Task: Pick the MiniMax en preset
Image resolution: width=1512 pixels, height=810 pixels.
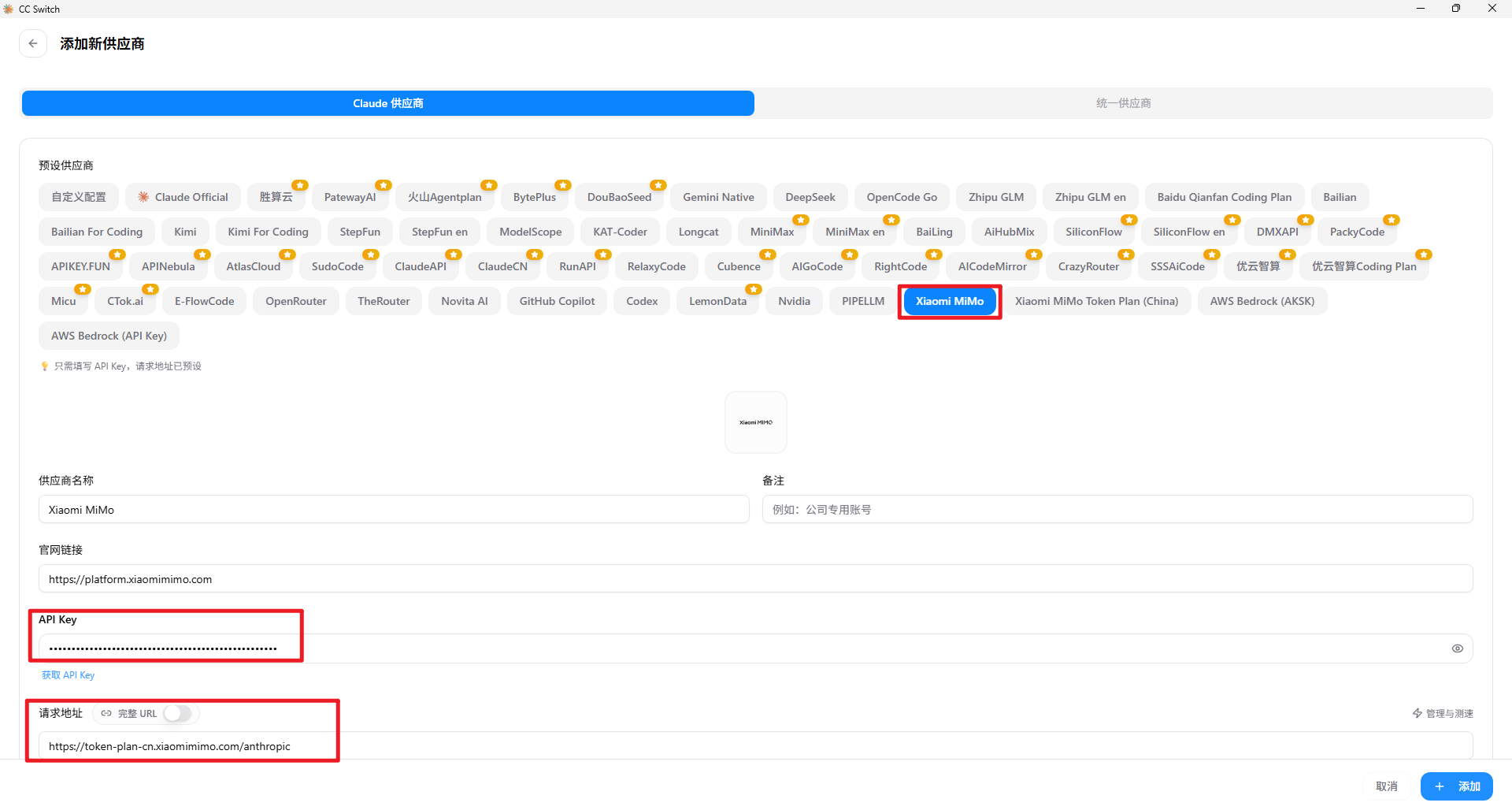Action: pos(855,232)
